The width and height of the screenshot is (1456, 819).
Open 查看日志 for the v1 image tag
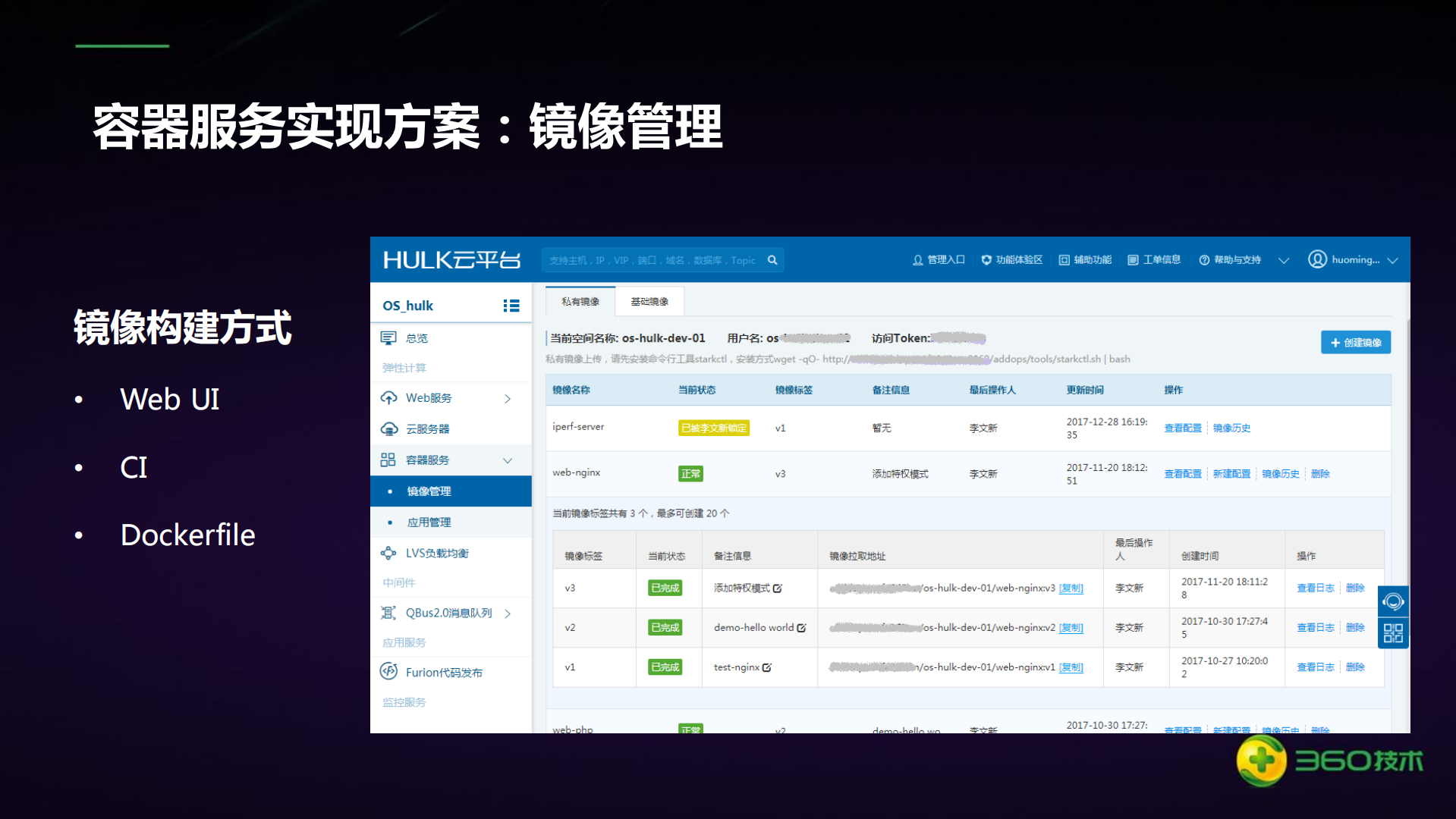[1315, 667]
